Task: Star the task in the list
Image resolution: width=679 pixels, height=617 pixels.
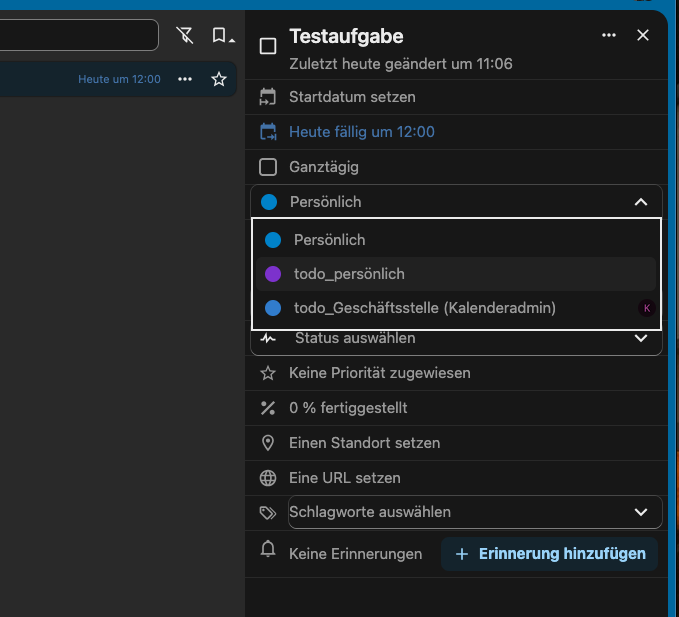Action: 219,79
